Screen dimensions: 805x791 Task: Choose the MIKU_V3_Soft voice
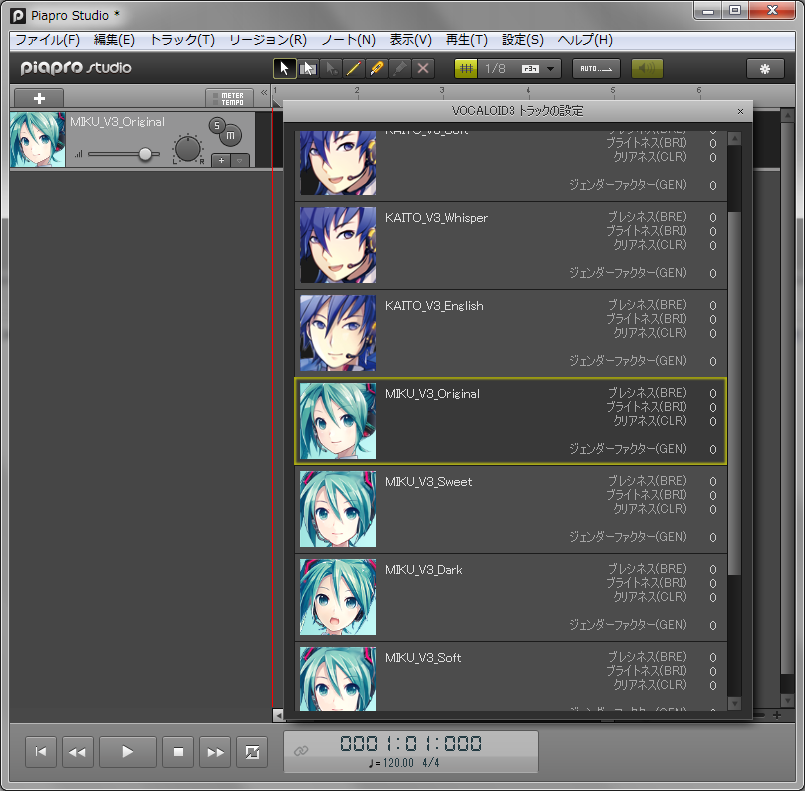(x=511, y=677)
